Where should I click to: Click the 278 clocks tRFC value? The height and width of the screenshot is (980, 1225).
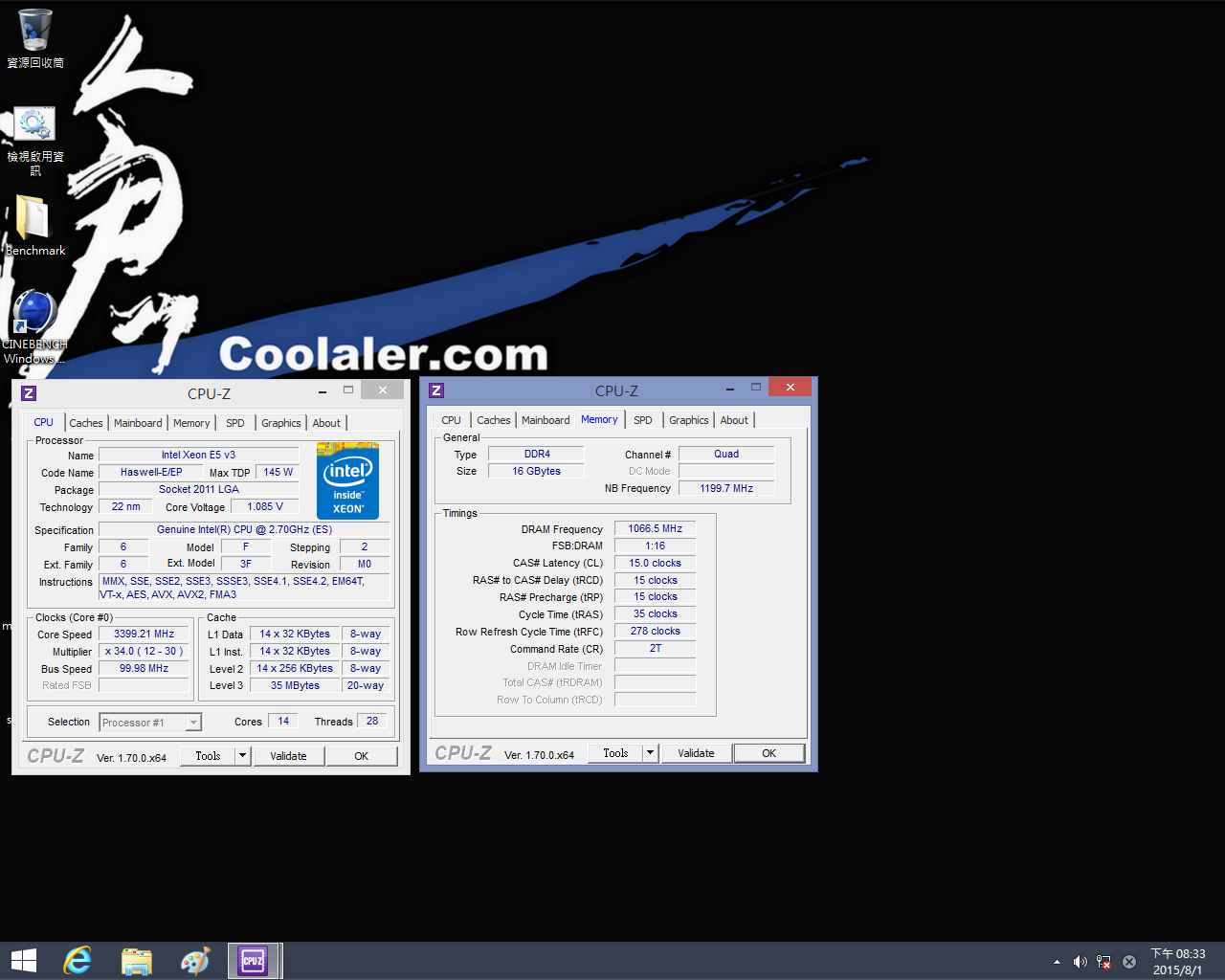(655, 631)
